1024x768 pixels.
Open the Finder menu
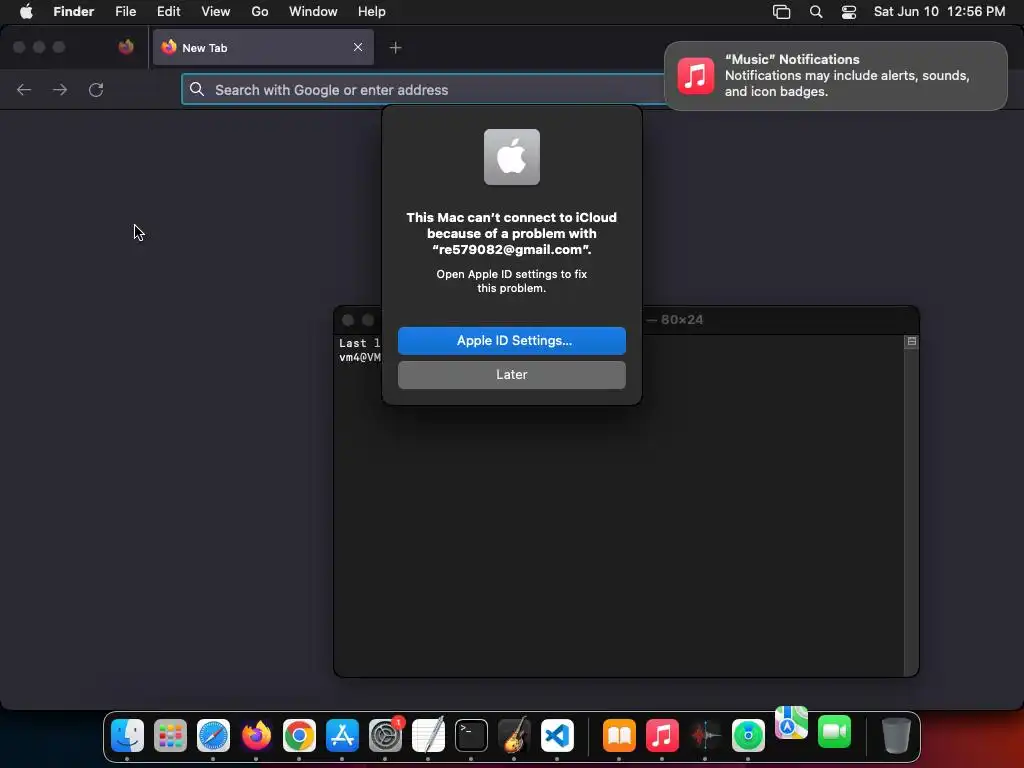pyautogui.click(x=74, y=11)
